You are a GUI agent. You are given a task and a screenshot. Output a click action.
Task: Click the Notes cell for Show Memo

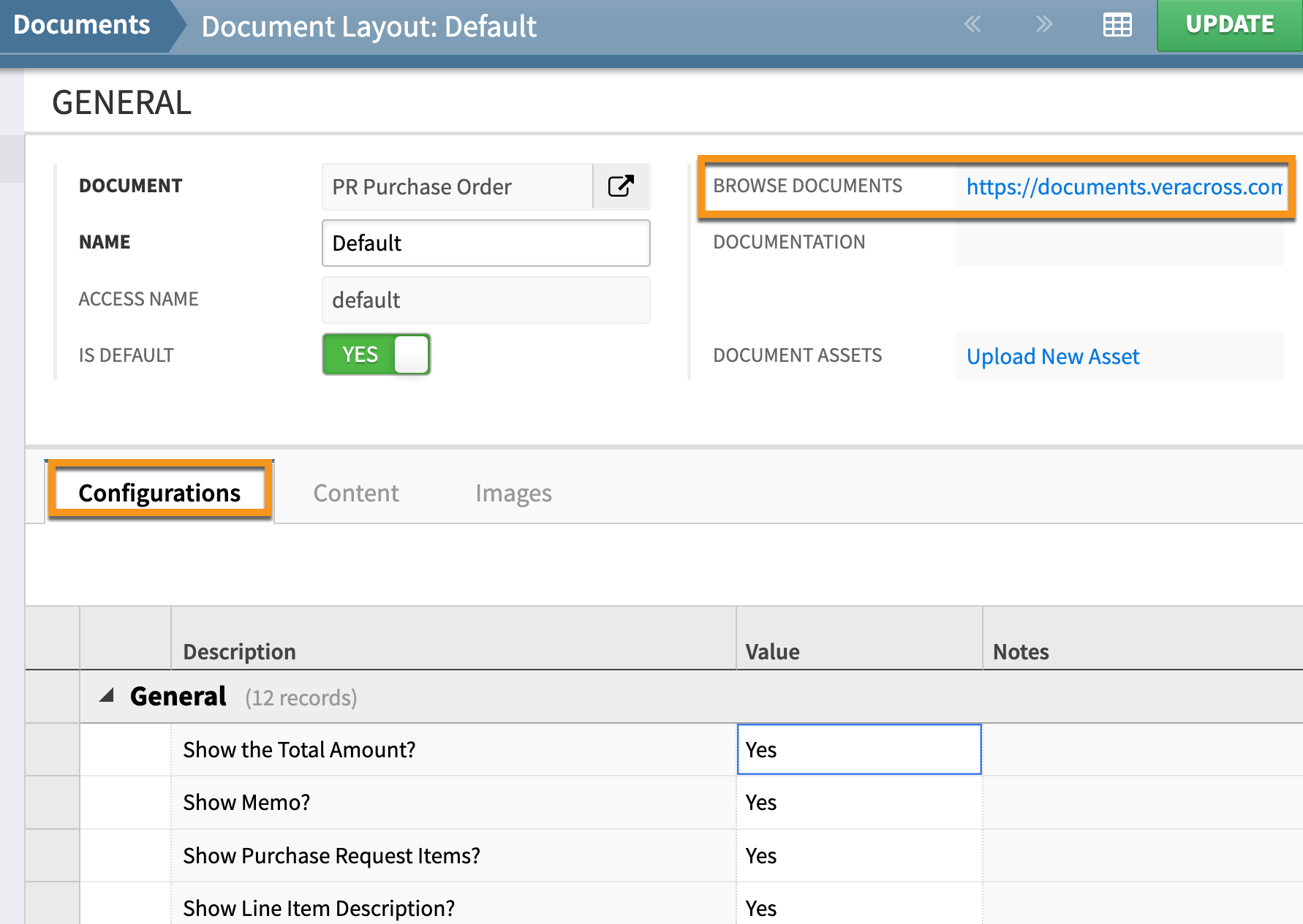(x=1141, y=802)
